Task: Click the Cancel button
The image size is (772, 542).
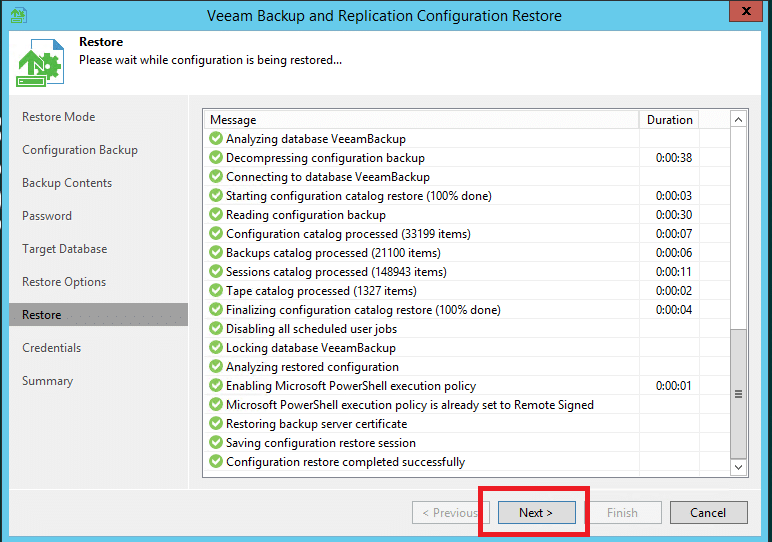Action: (708, 512)
